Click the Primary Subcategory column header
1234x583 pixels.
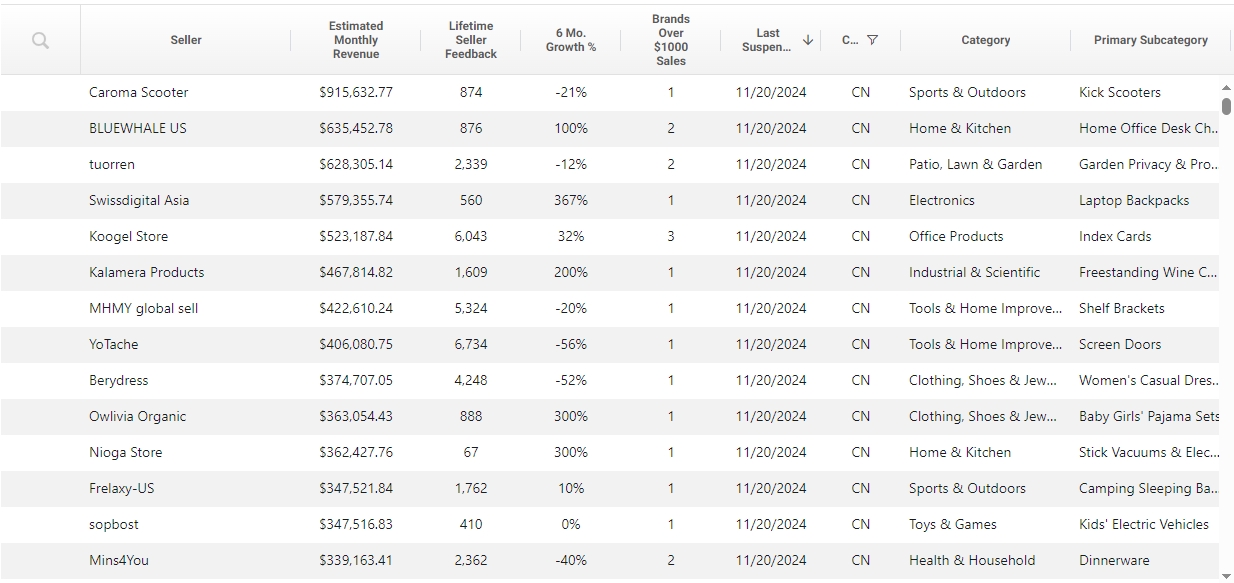coord(1151,40)
